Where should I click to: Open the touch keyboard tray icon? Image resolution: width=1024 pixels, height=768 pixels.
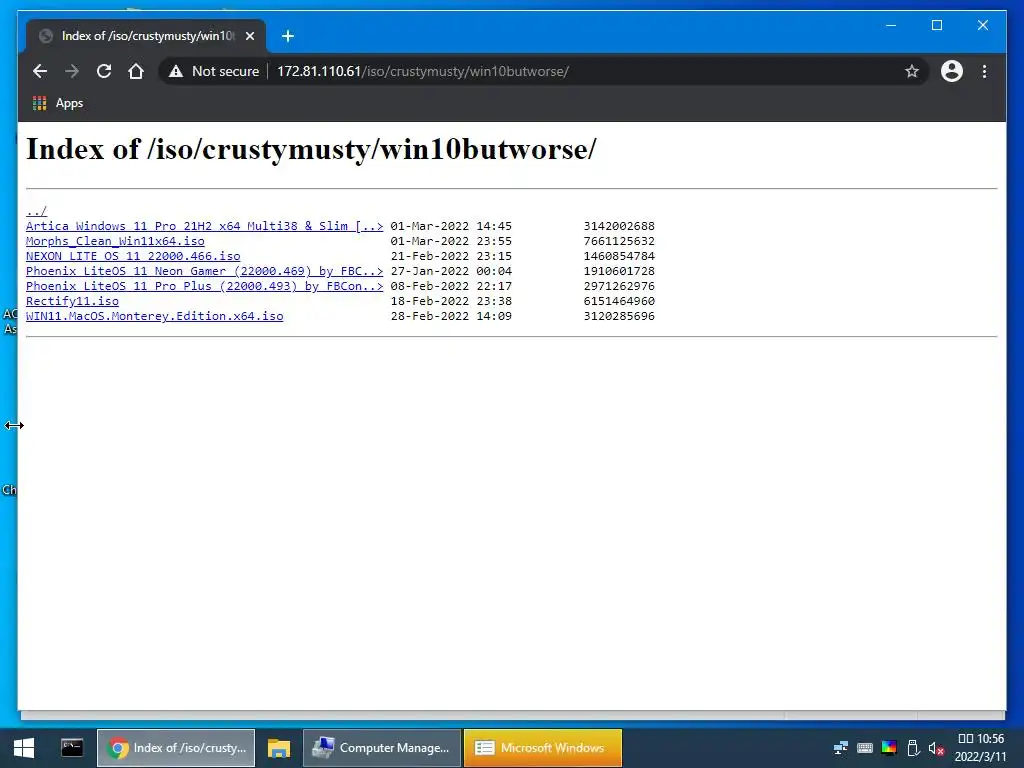(x=865, y=748)
